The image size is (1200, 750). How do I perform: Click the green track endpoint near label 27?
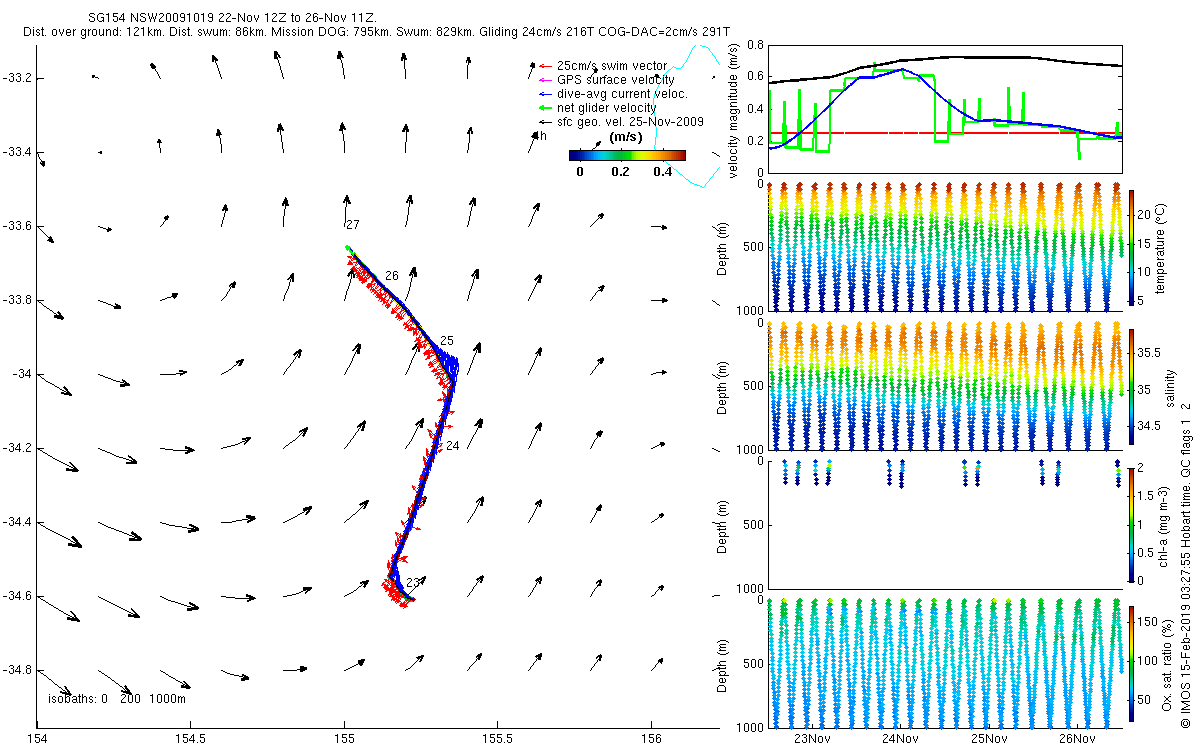(347, 247)
